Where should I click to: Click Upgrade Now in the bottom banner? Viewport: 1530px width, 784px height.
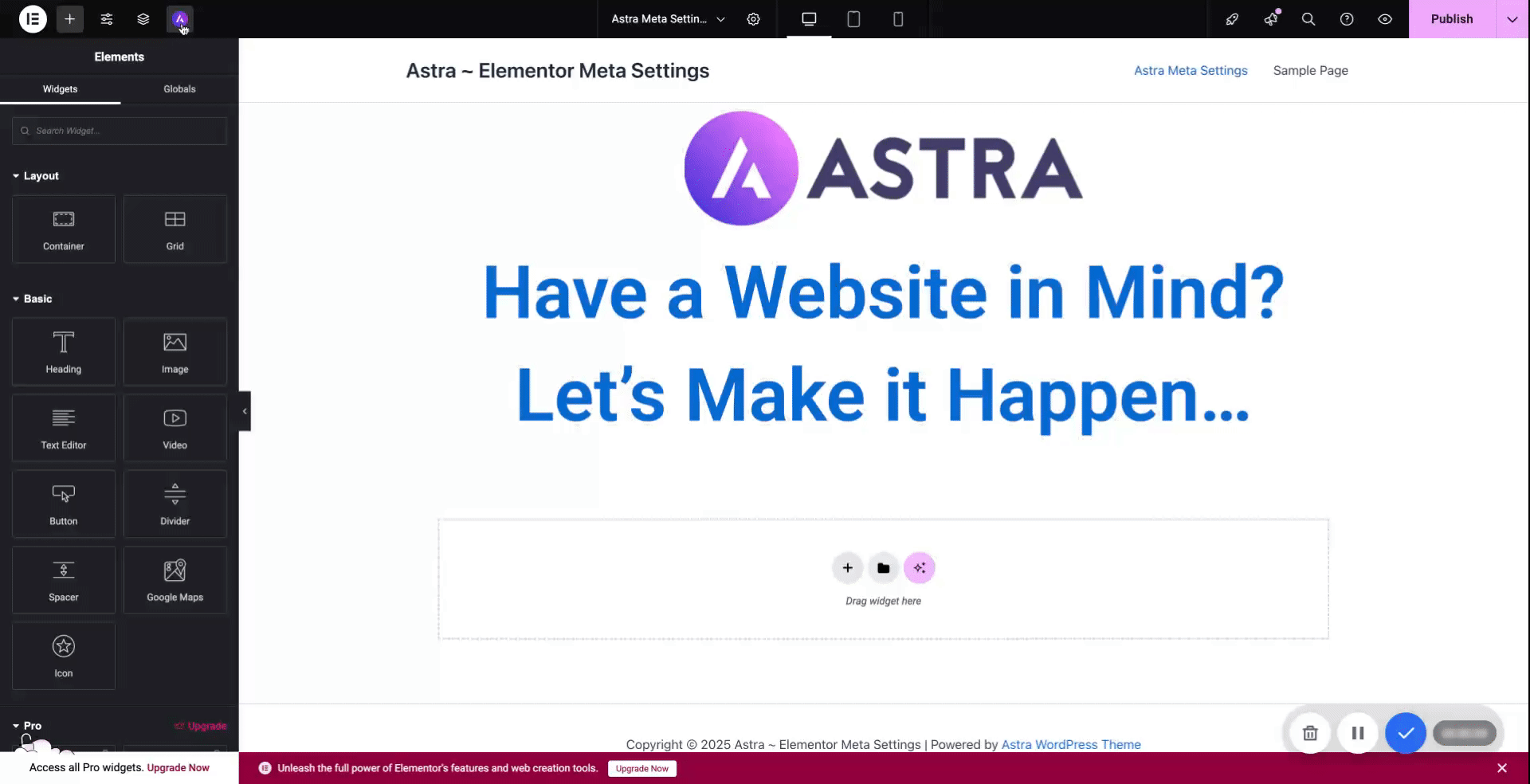point(641,769)
